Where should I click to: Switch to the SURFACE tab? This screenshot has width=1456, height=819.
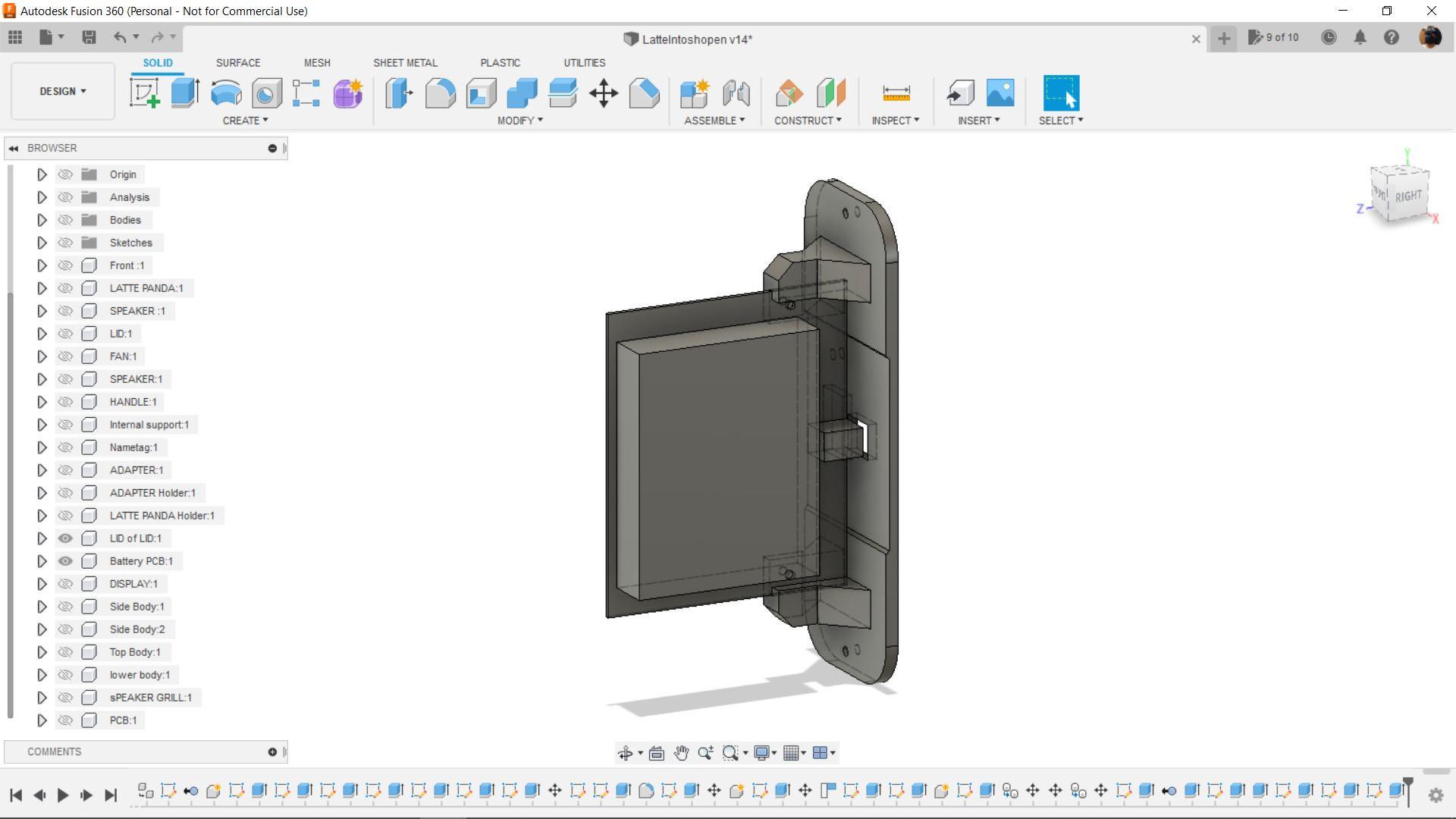coord(238,63)
